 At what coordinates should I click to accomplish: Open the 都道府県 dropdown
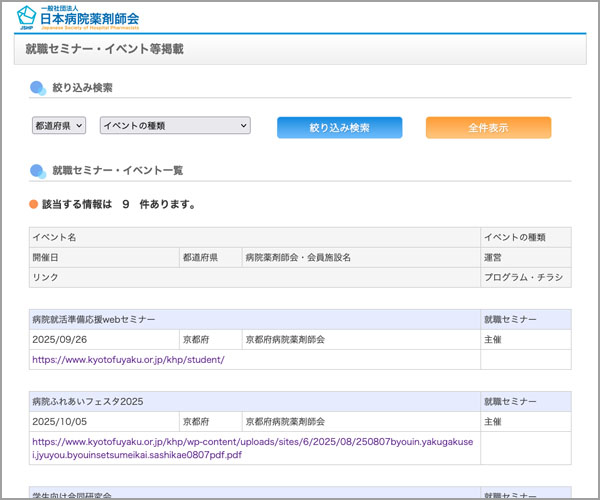[x=59, y=126]
